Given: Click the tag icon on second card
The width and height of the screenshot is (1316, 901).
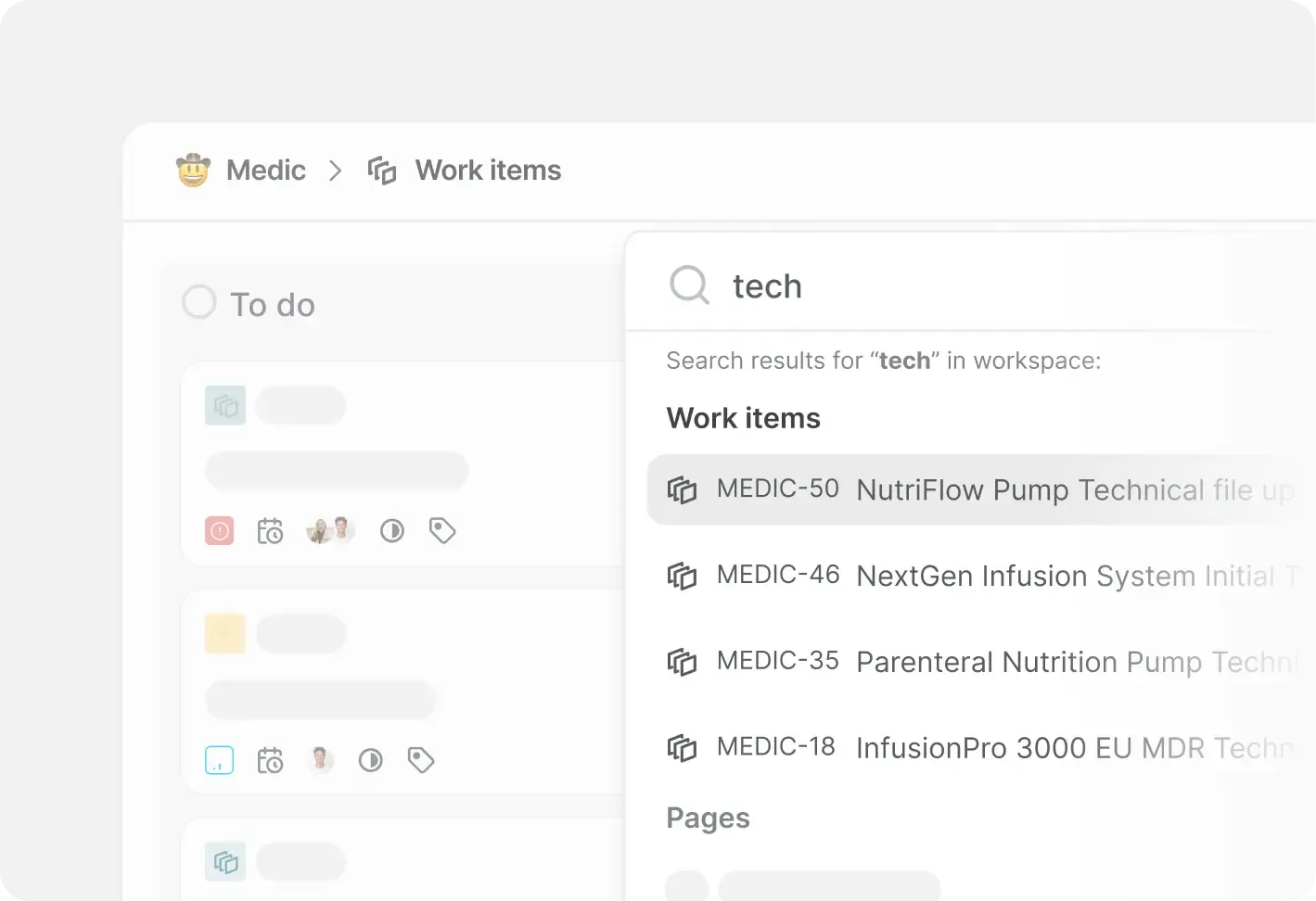Looking at the screenshot, I should pyautogui.click(x=421, y=761).
